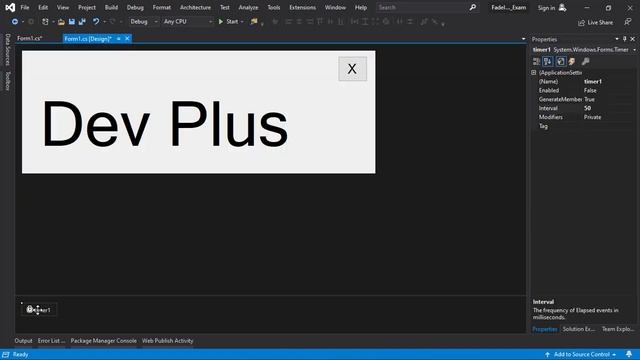Open the Help menu
Screen dimensions: 640x360
[x=361, y=7]
